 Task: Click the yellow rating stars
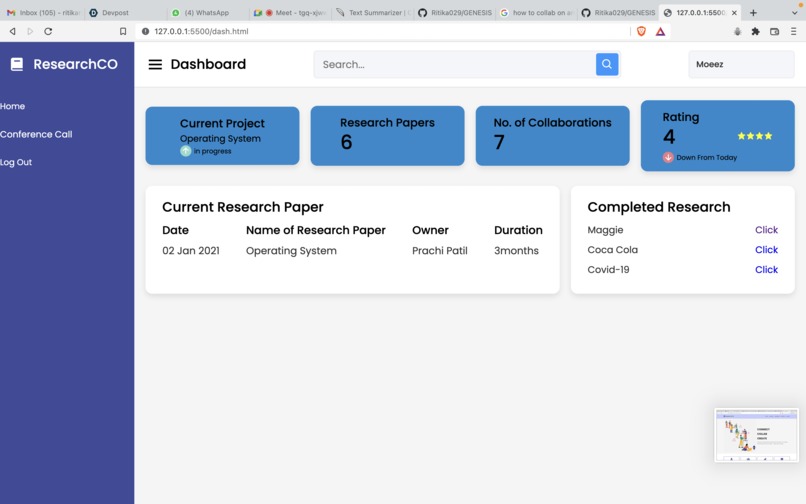click(755, 136)
